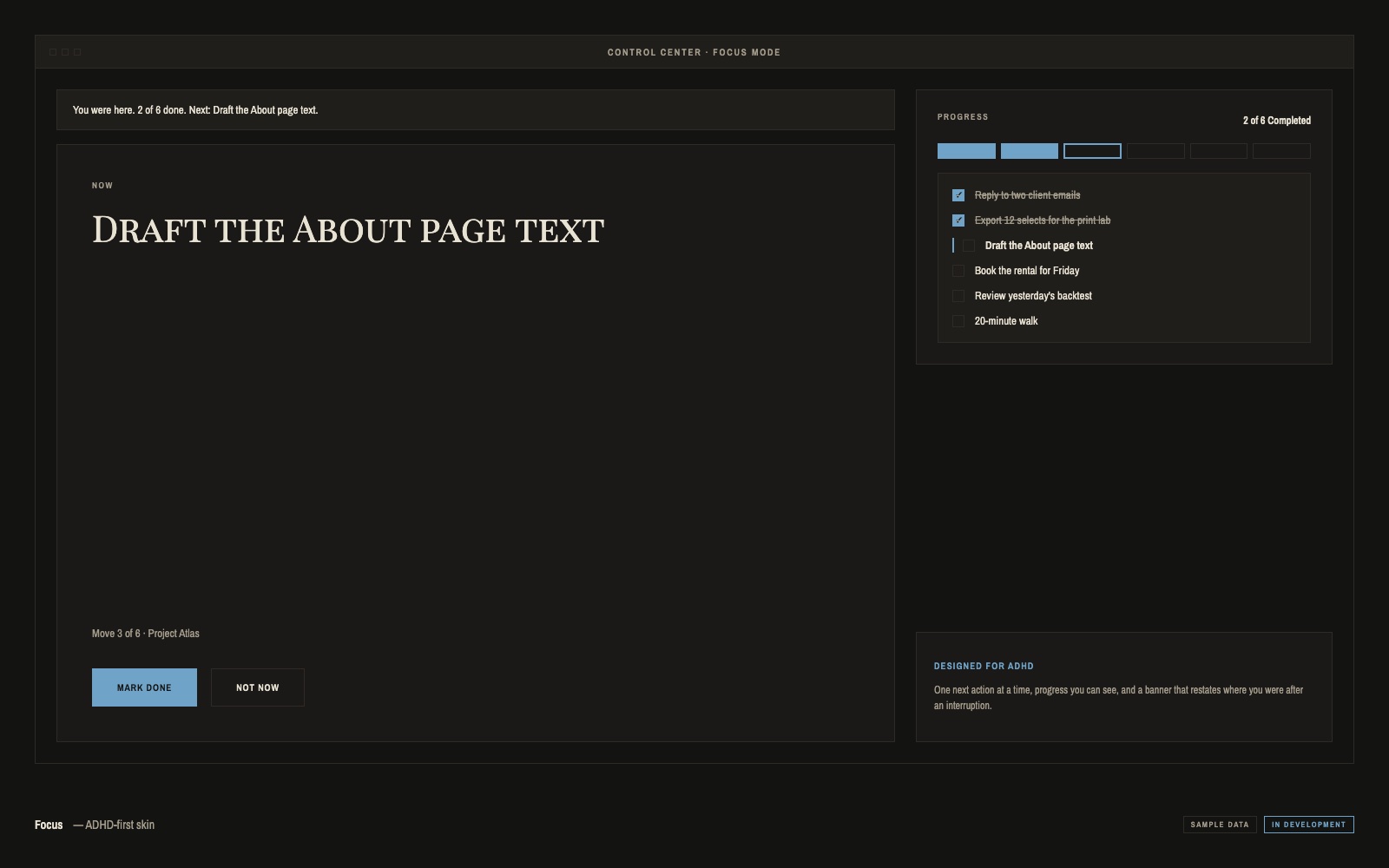Click first filled progress segment
The height and width of the screenshot is (868, 1389).
coord(966,151)
